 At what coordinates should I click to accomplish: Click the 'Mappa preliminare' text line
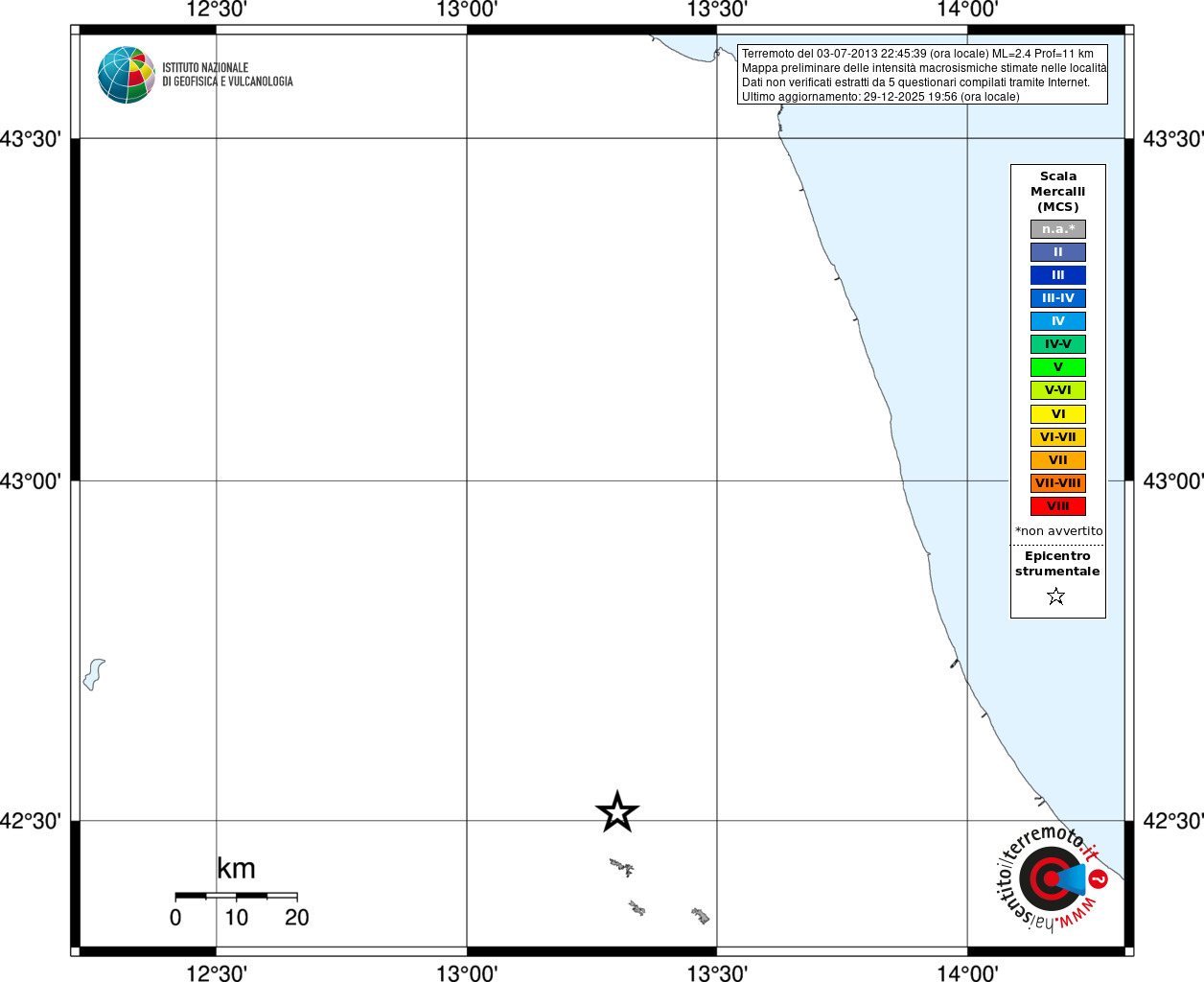click(924, 68)
